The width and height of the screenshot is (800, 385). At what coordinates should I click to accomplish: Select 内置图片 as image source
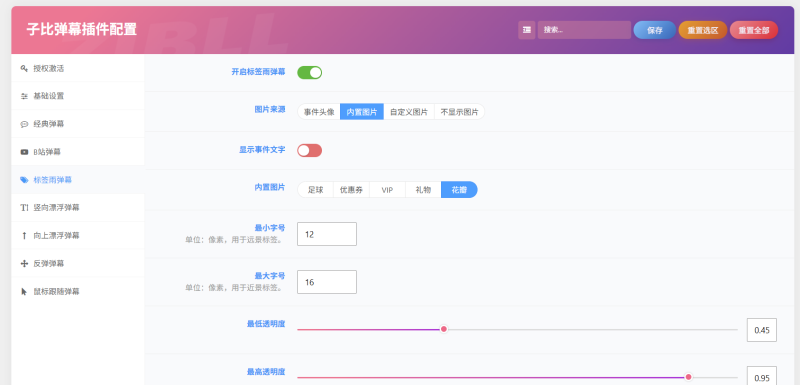coord(362,112)
